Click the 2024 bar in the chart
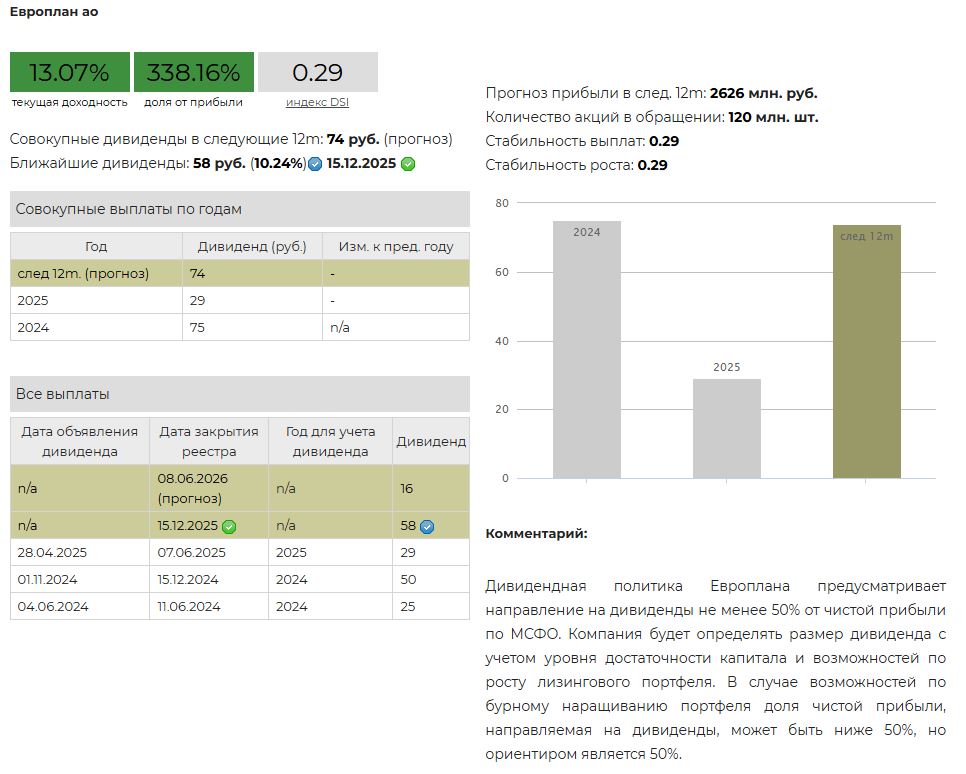The width and height of the screenshot is (966, 774). click(x=587, y=349)
